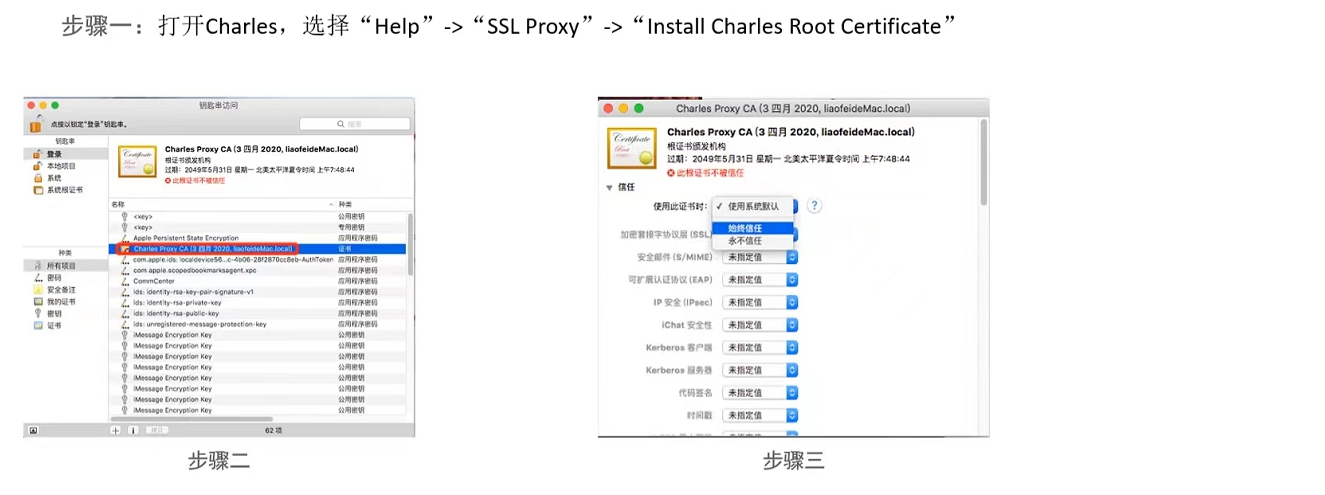
Task: Open the 安全邮件 (S/MIME) dropdown
Action: 760,257
